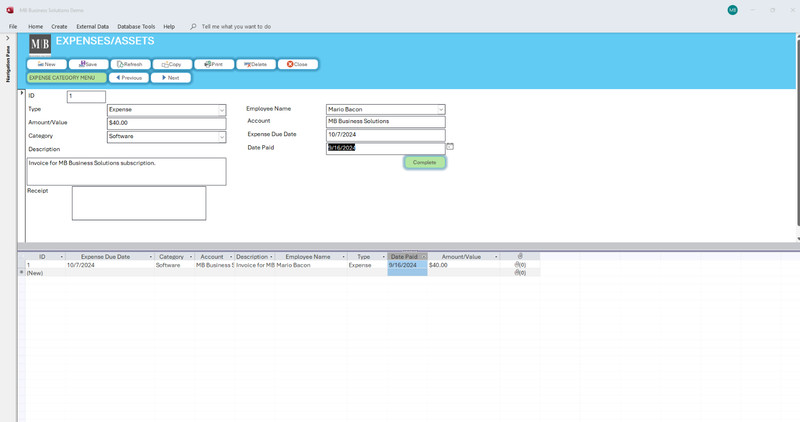Open the Expense Category Menu
Viewport: 800px width, 422px height.
point(66,78)
